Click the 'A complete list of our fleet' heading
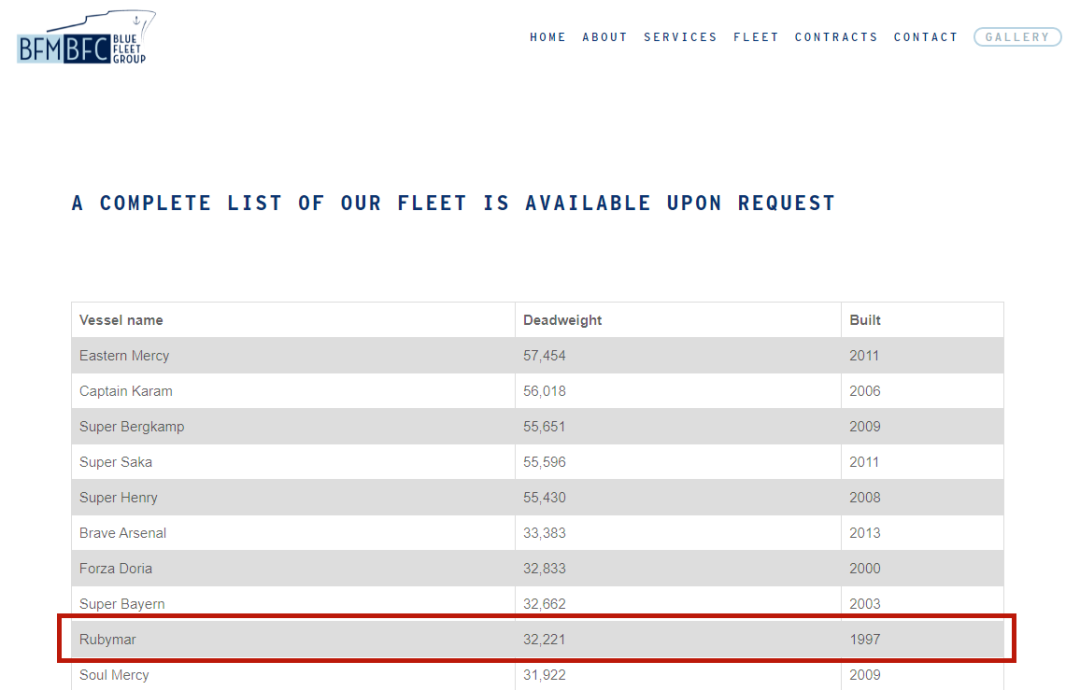 453,203
